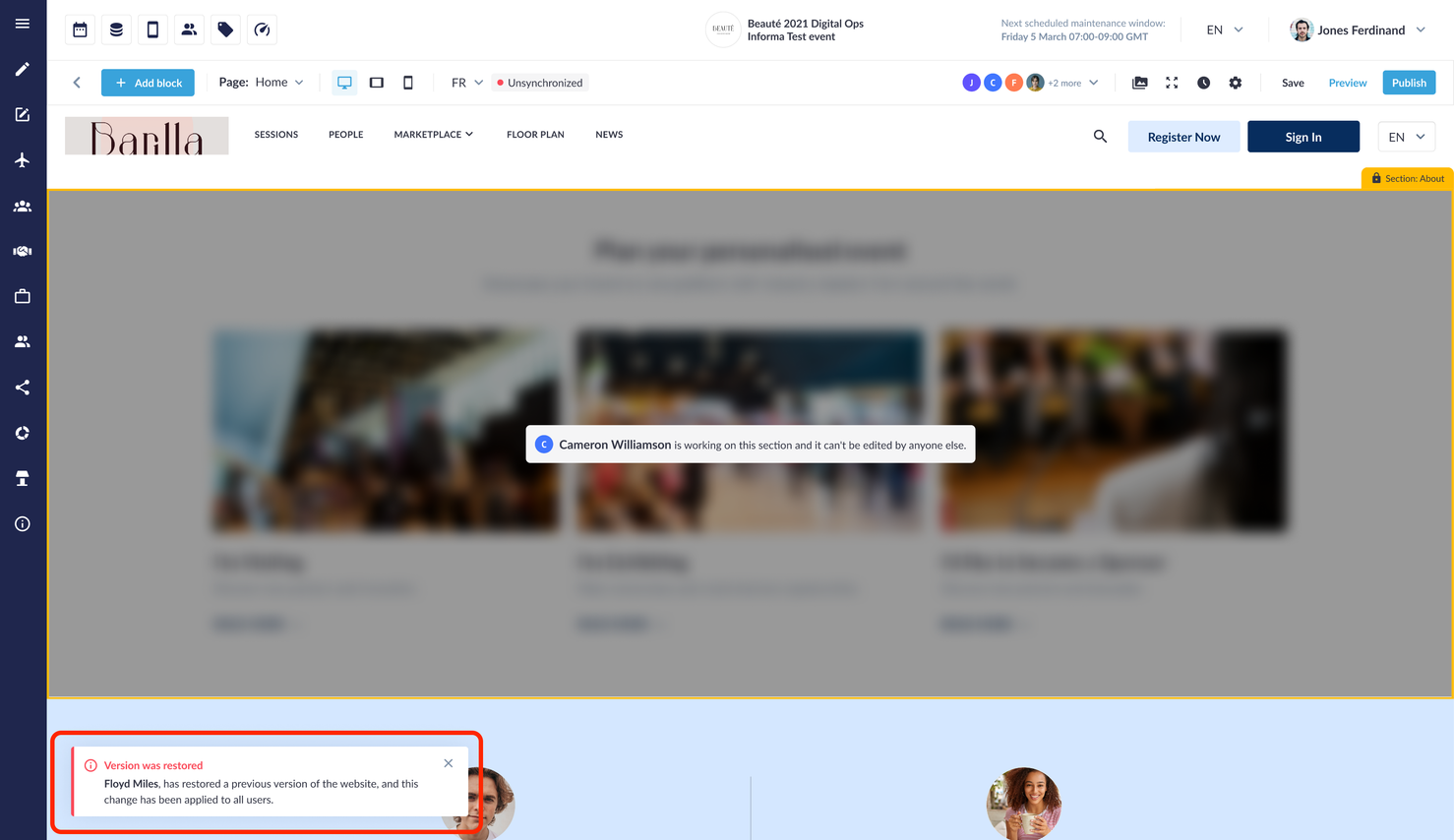
Task: Dismiss the Version was restored notification
Action: coord(449,763)
